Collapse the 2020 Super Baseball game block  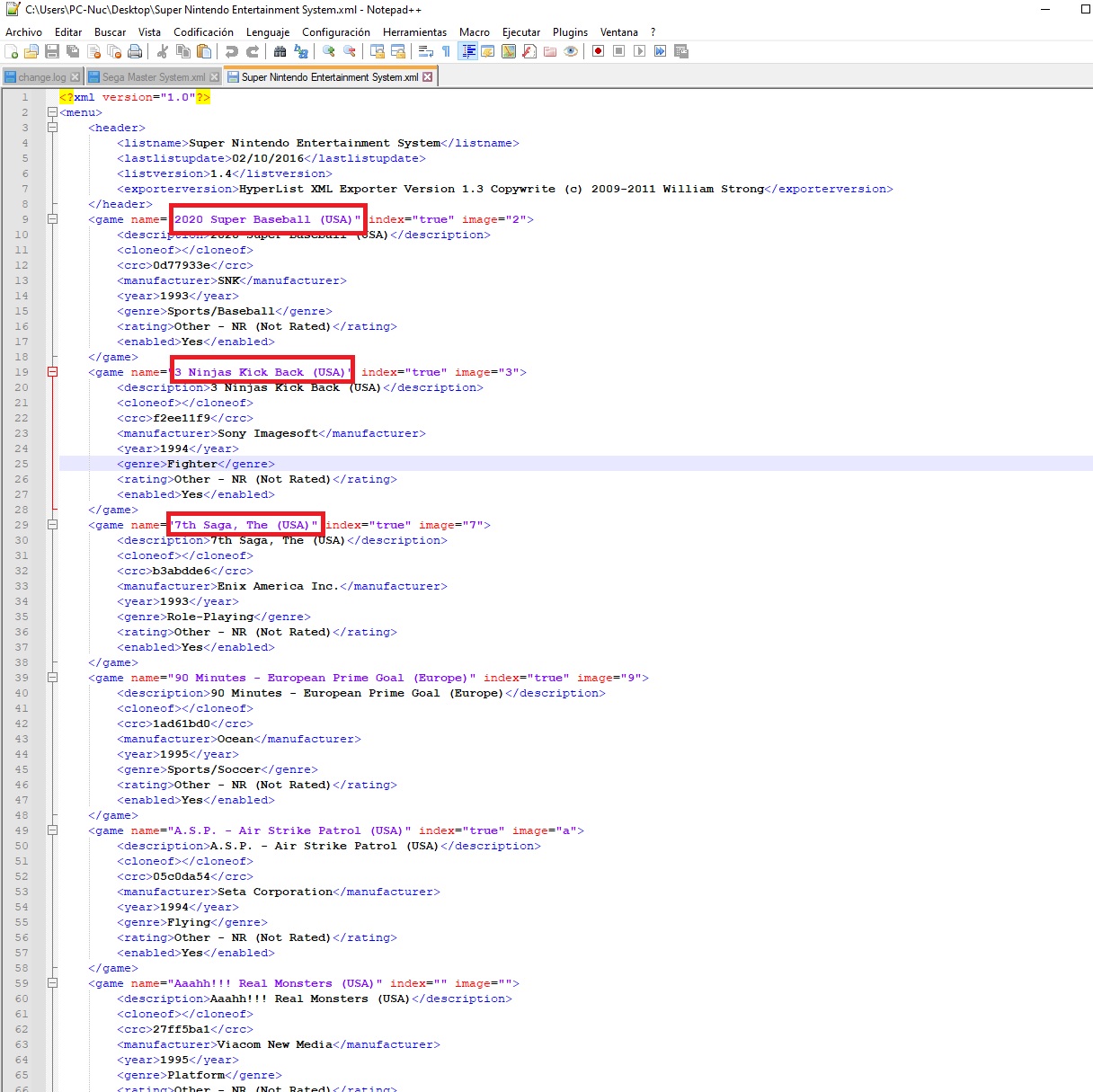[x=52, y=219]
